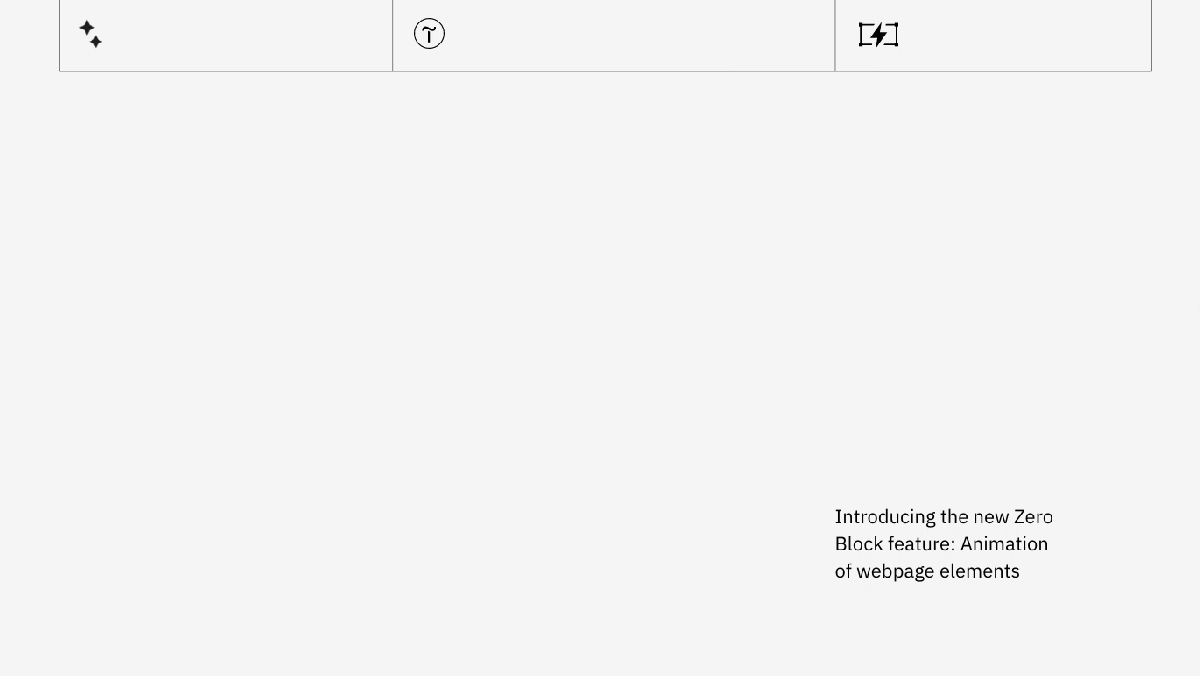Image resolution: width=1200 pixels, height=676 pixels.
Task: Click the double sparkle stars icon
Action: coord(90,34)
